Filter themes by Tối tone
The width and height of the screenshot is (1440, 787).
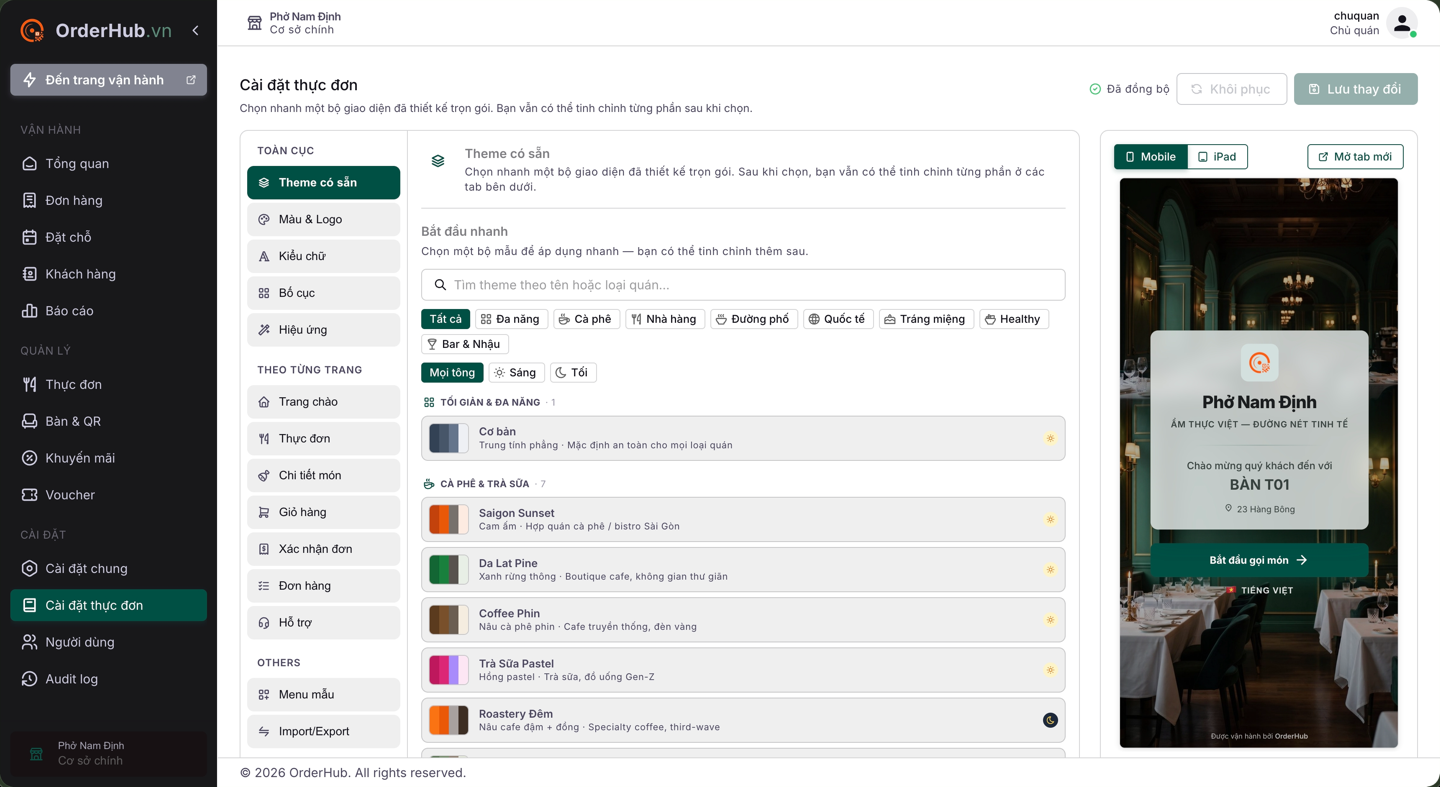[x=573, y=372]
